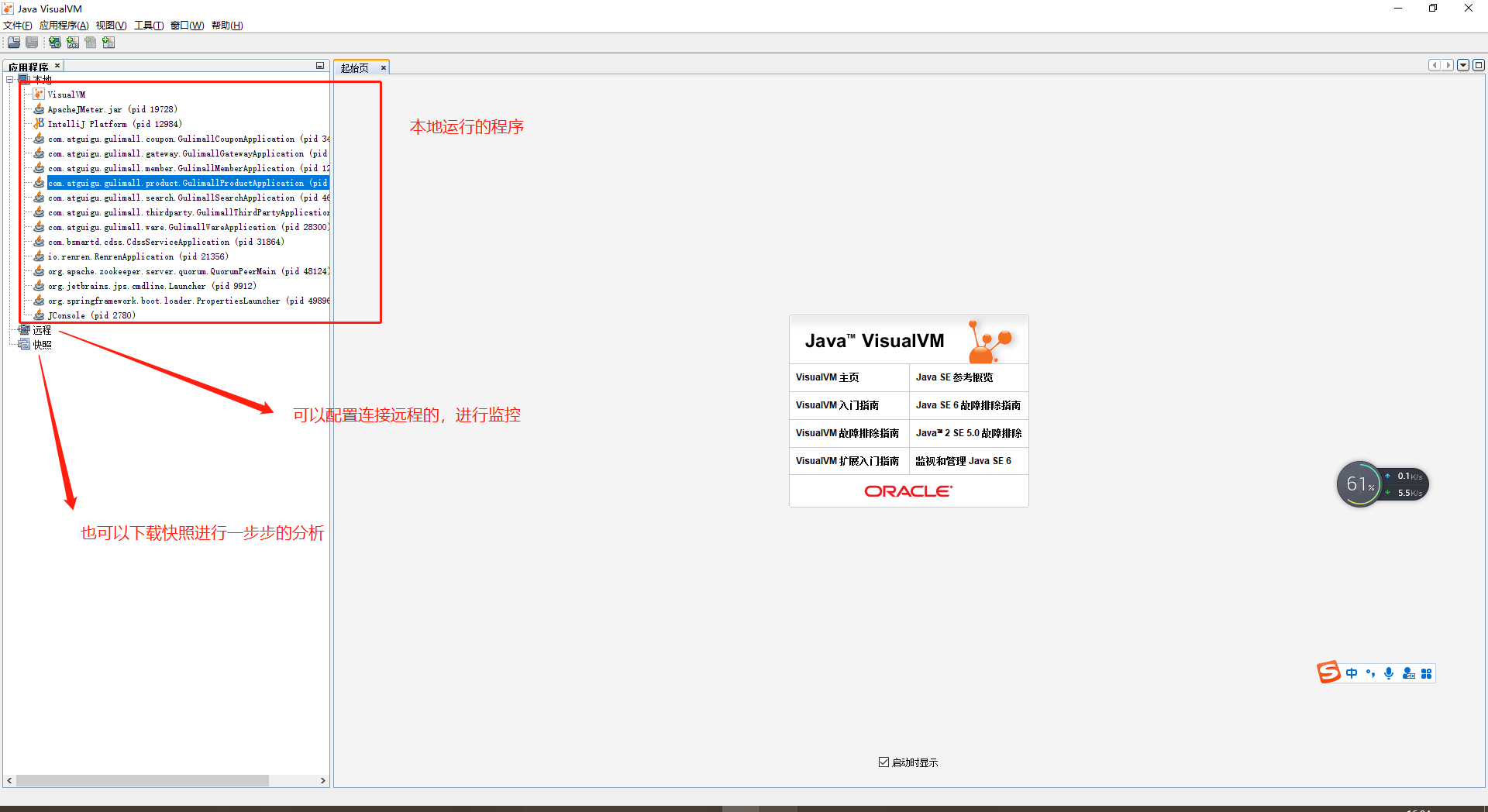Image resolution: width=1488 pixels, height=812 pixels.
Task: Open the VisualVM 主页 link
Action: (x=828, y=377)
